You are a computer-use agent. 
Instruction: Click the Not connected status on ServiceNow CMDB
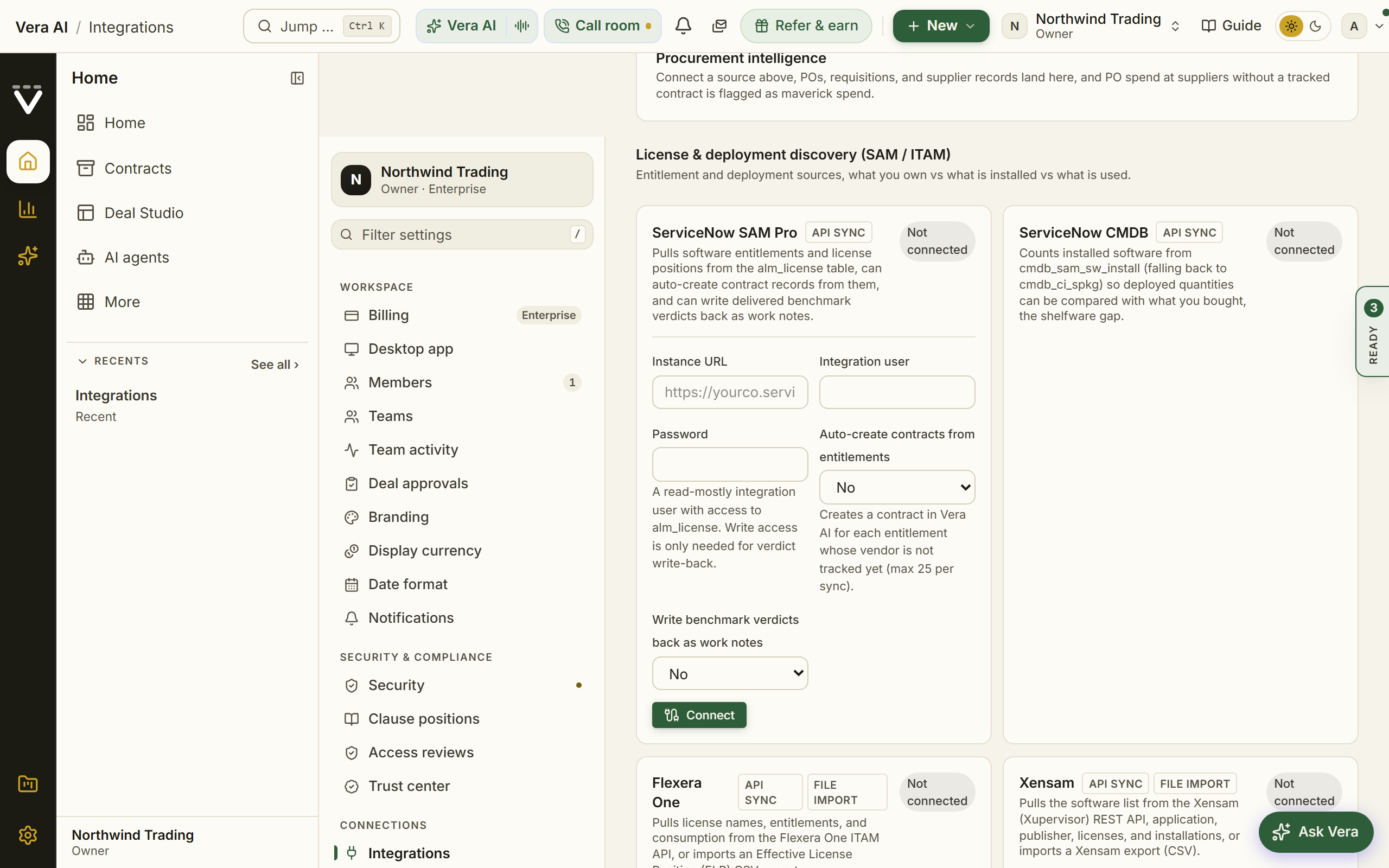click(x=1304, y=241)
